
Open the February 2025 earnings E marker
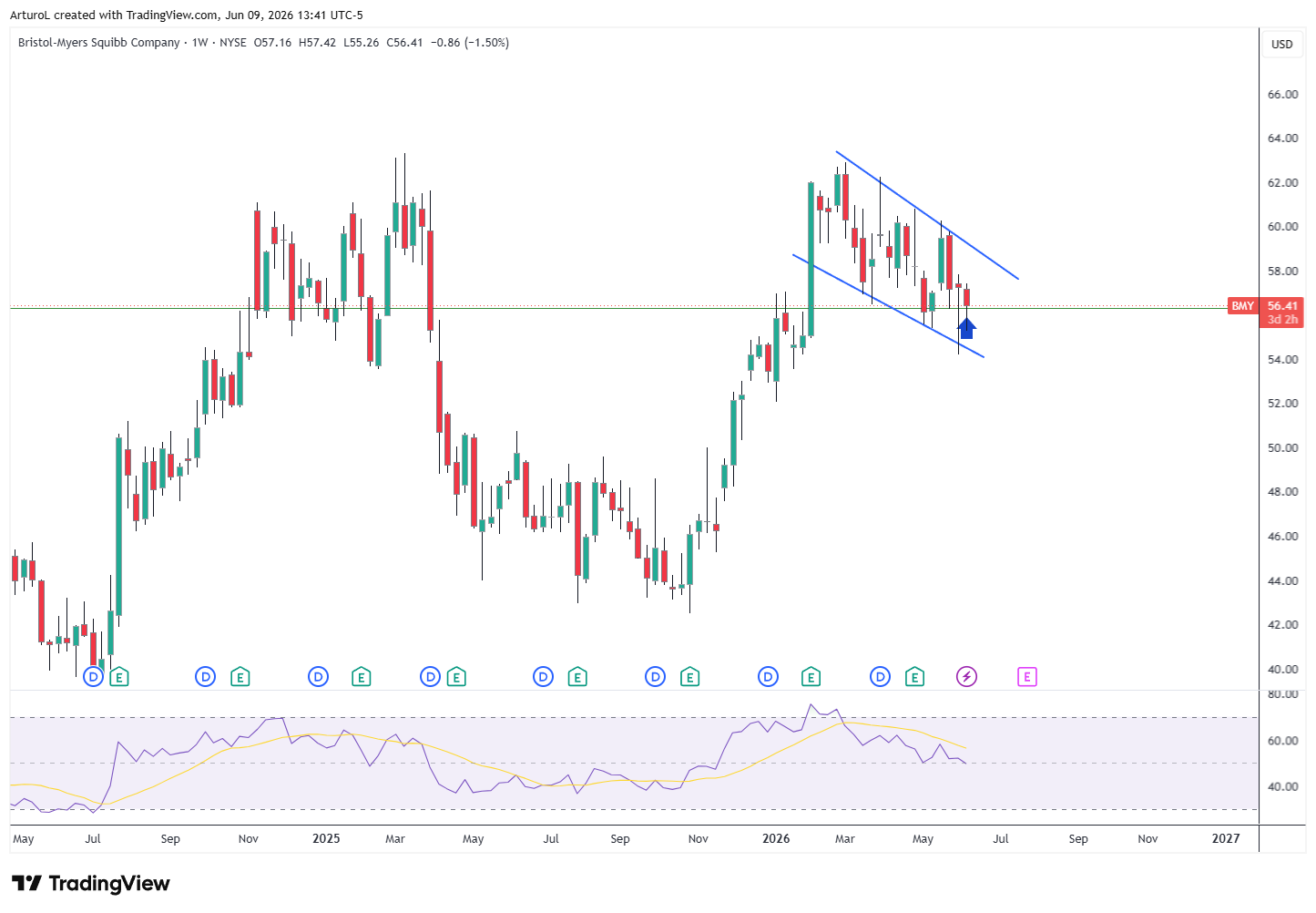pyautogui.click(x=362, y=677)
